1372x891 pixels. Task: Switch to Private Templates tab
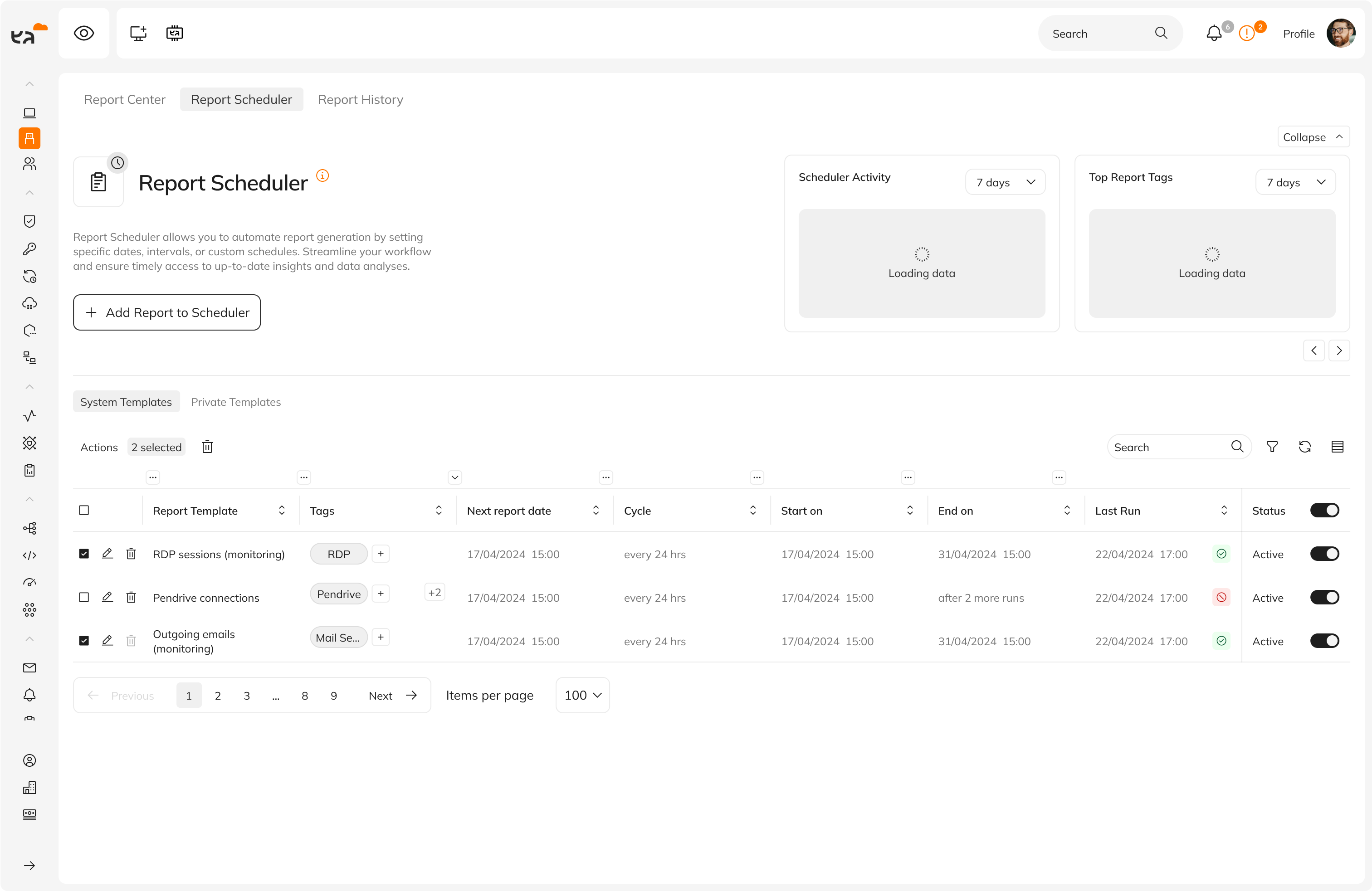236,402
